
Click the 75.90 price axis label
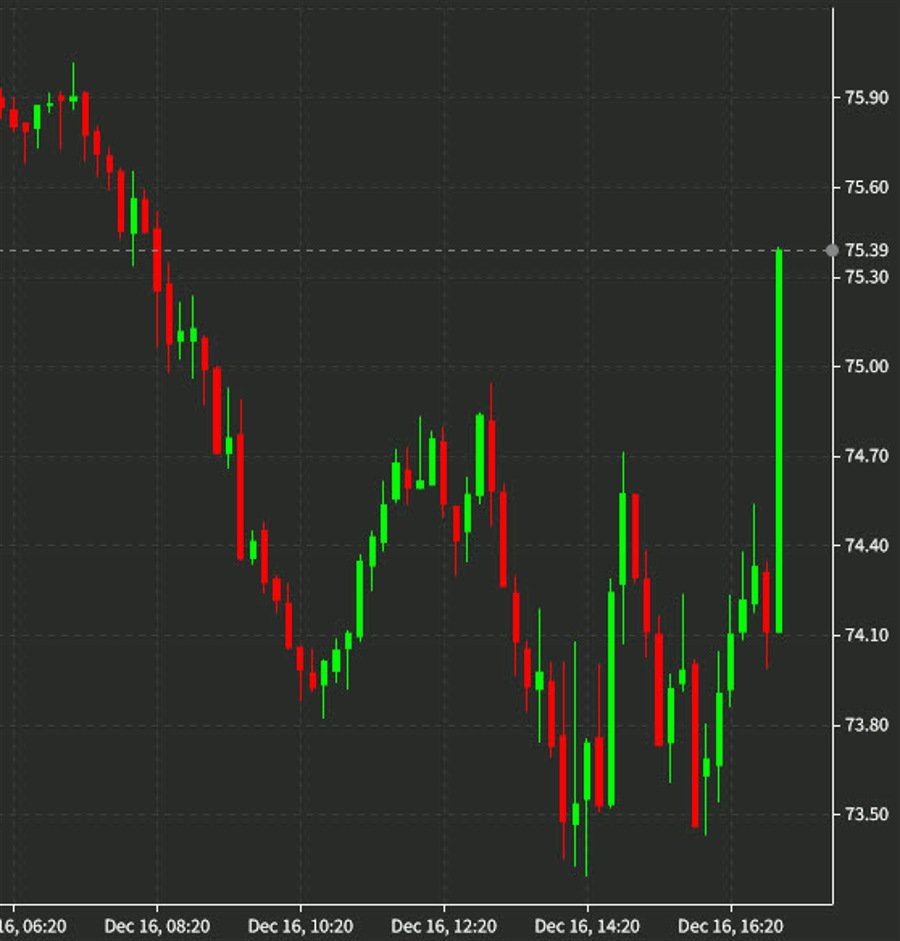(x=866, y=97)
